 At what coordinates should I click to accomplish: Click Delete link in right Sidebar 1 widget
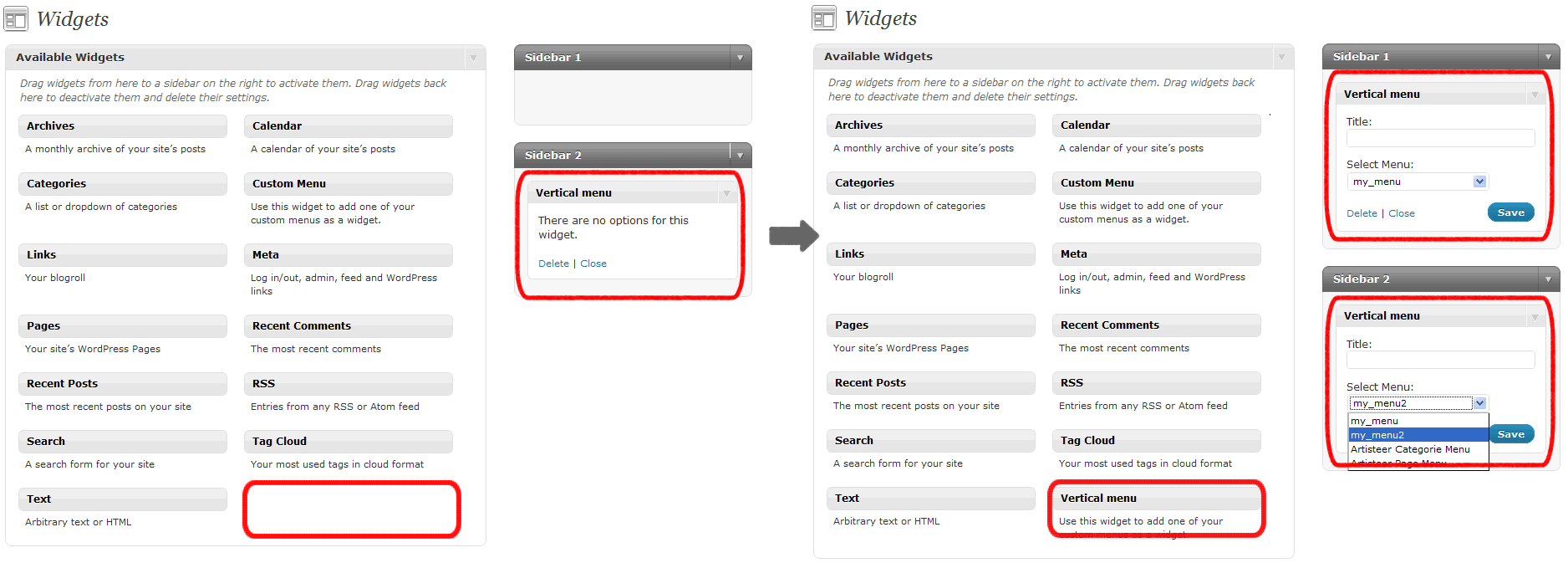tap(1362, 213)
